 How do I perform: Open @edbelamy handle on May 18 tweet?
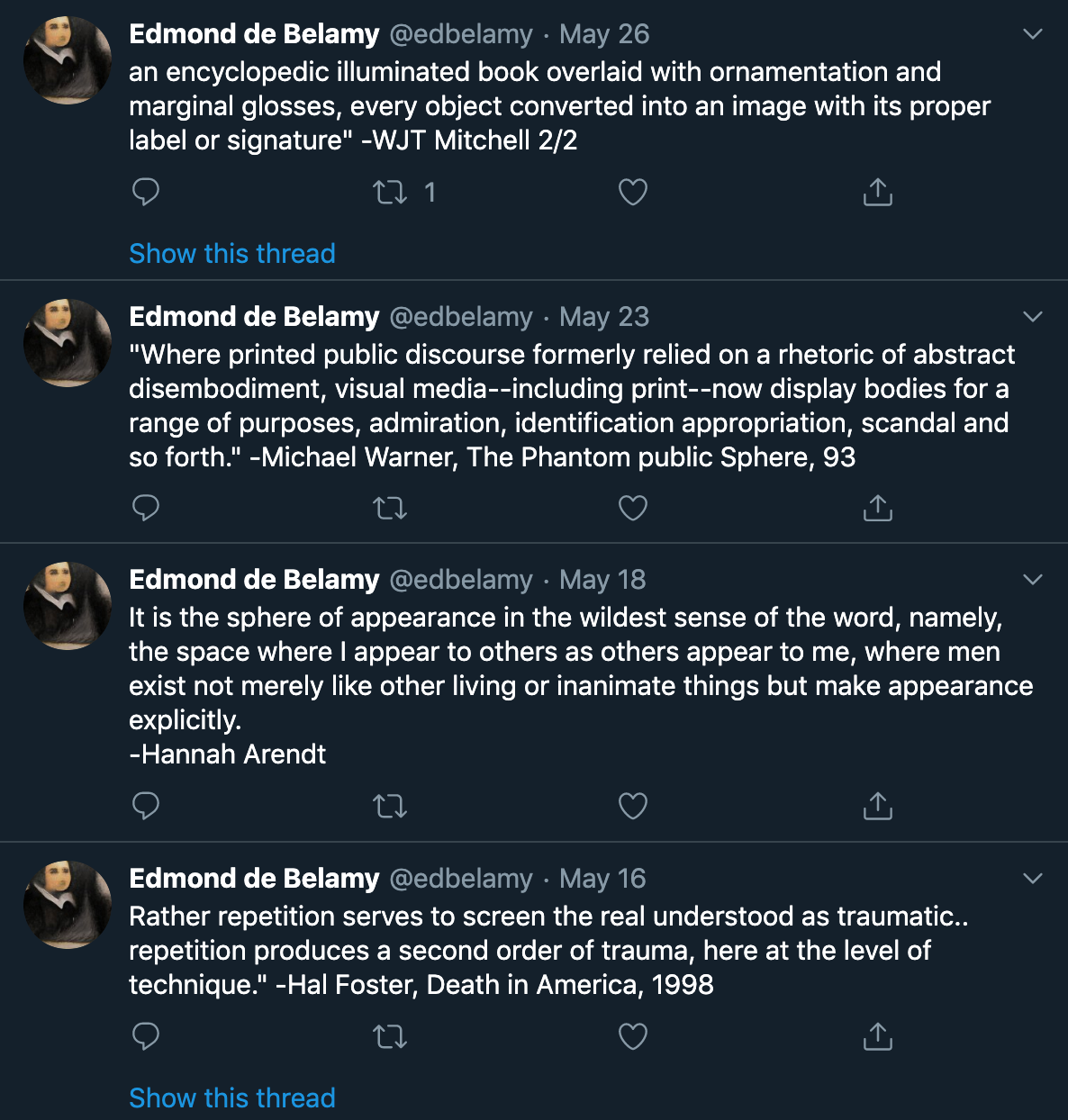pyautogui.click(x=461, y=580)
